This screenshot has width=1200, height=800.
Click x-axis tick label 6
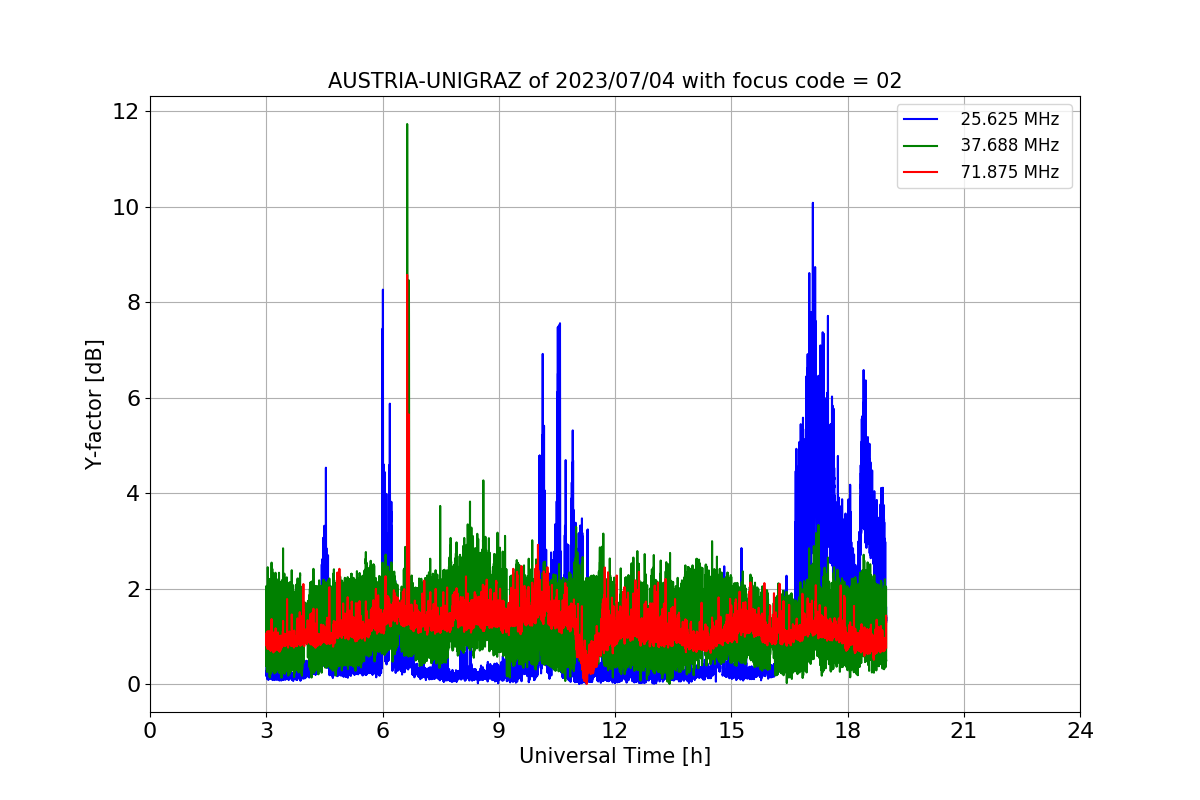(x=382, y=731)
